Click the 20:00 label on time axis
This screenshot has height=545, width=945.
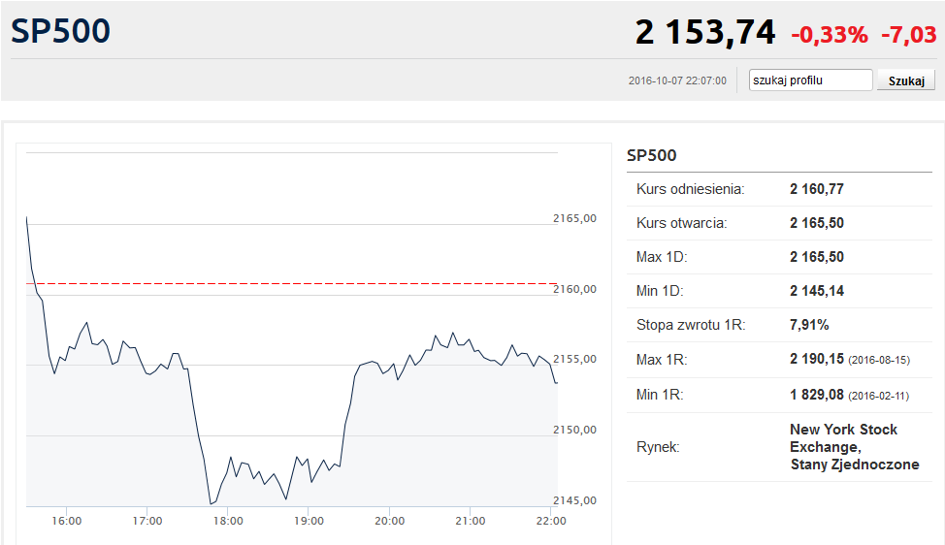coord(389,521)
